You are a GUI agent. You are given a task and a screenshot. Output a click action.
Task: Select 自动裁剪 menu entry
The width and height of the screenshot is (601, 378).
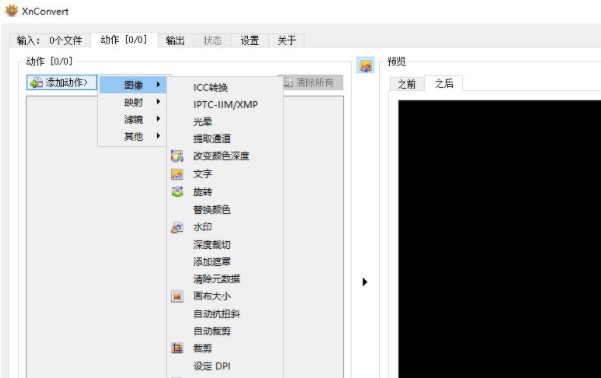coord(225,331)
